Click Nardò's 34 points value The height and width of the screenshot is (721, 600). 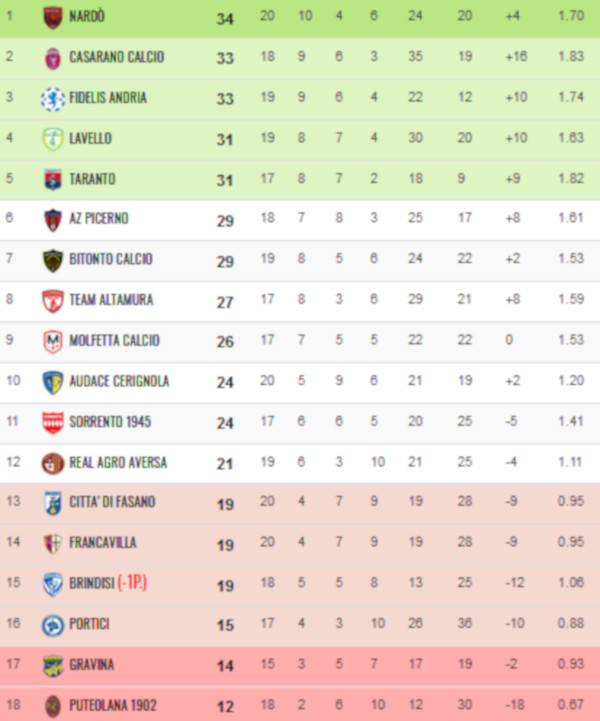click(225, 18)
